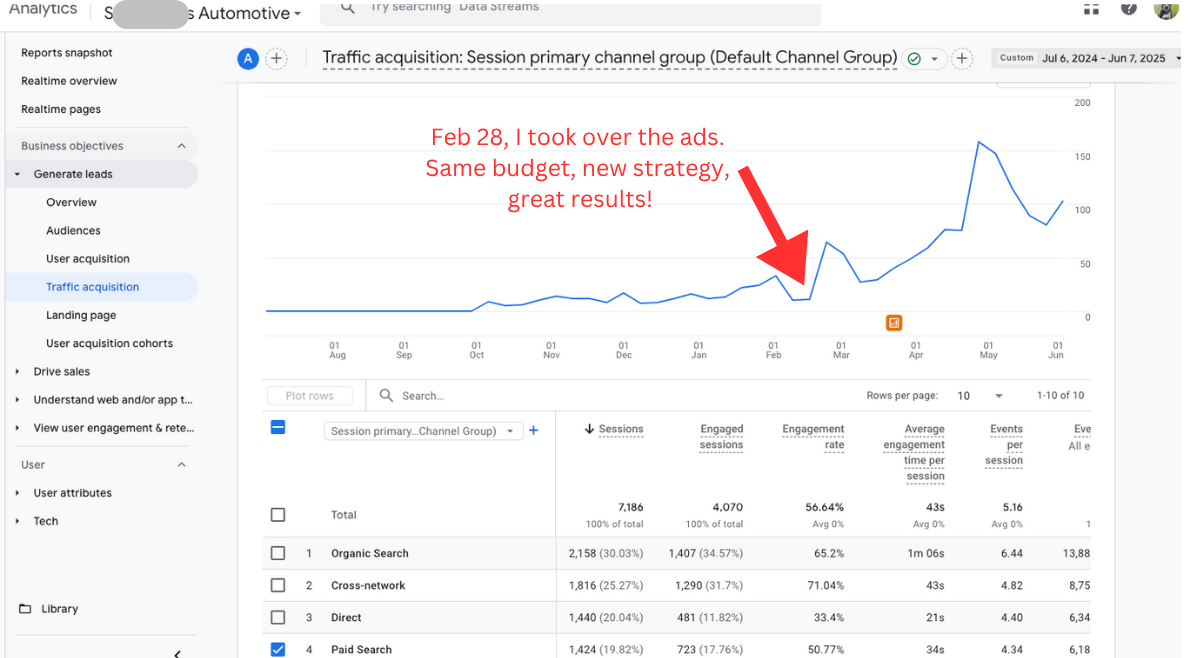Expand View user engagement & retention group
Screen dimensions: 1188x658
point(17,428)
